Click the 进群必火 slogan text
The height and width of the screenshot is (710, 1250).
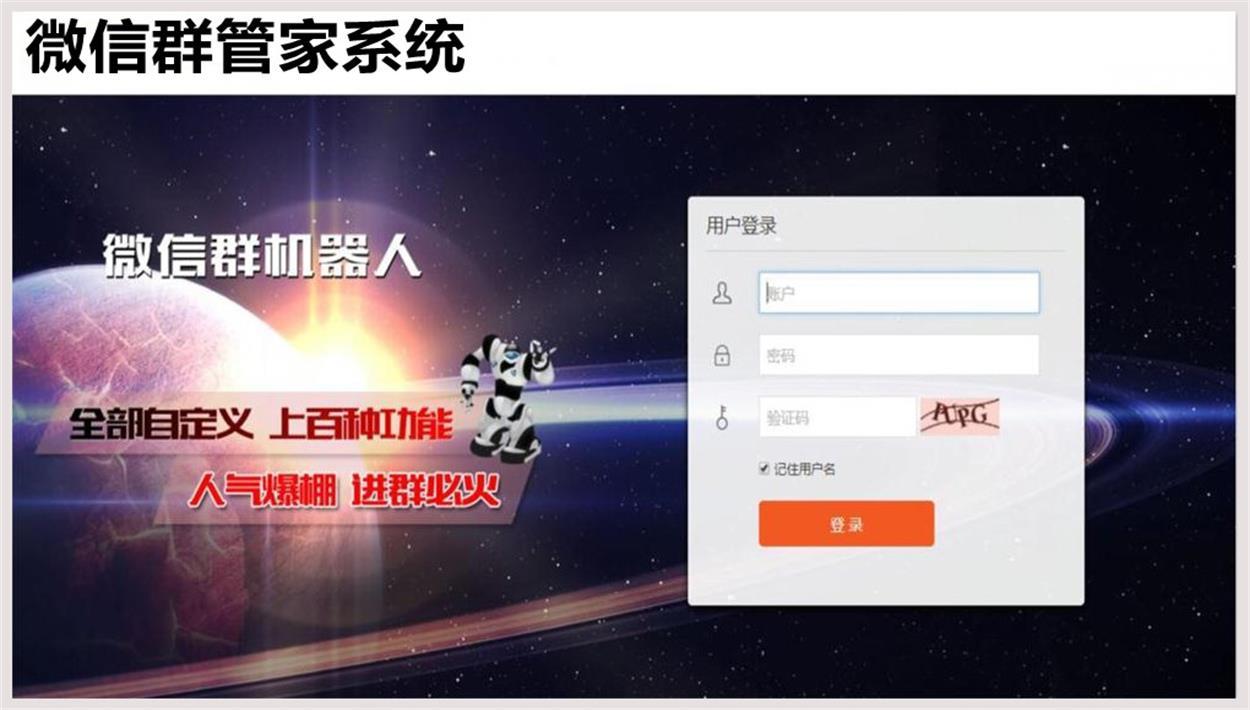(x=426, y=491)
